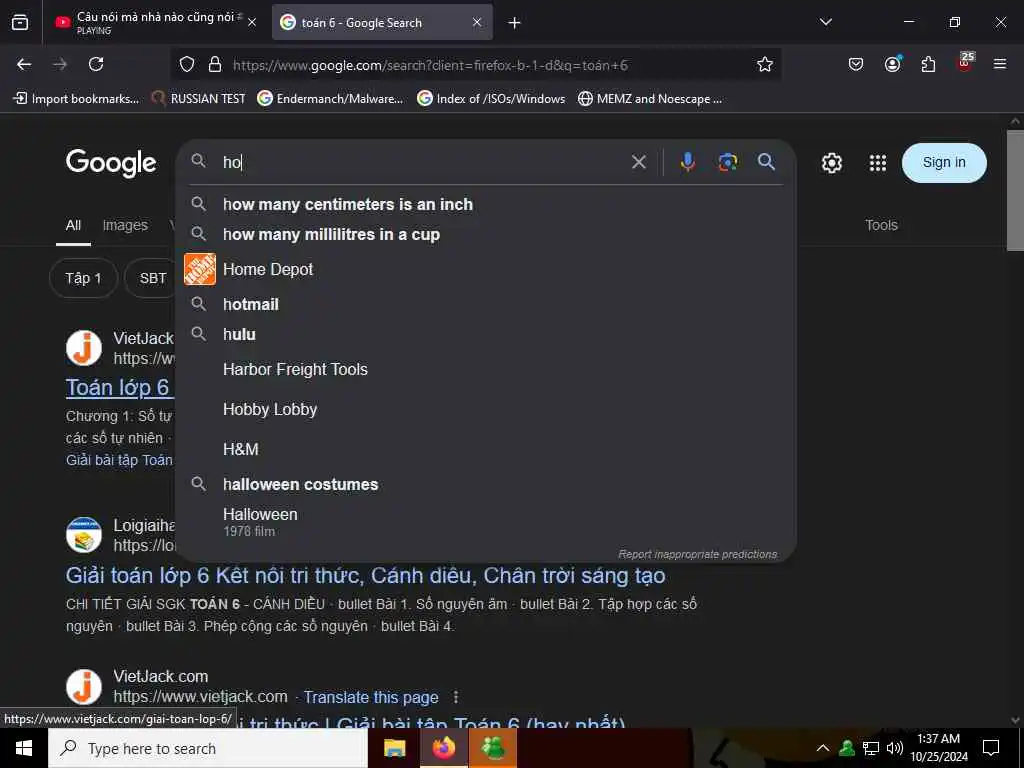The image size is (1024, 768).
Task: Select suggestion how many millilitres in a cup
Action: tap(487, 234)
